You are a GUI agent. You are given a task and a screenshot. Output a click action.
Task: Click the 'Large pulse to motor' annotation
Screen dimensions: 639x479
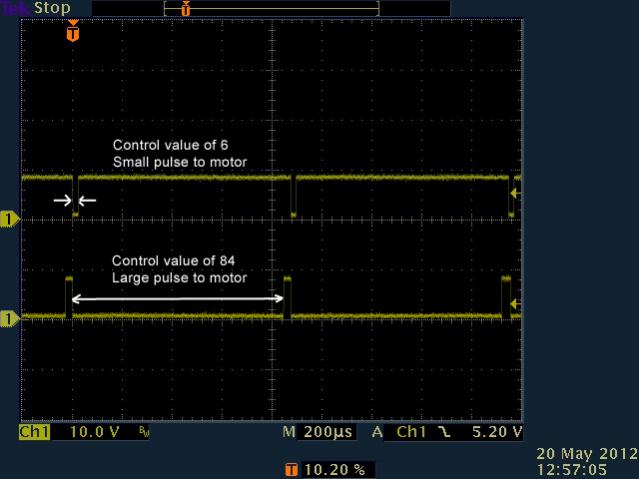point(179,278)
